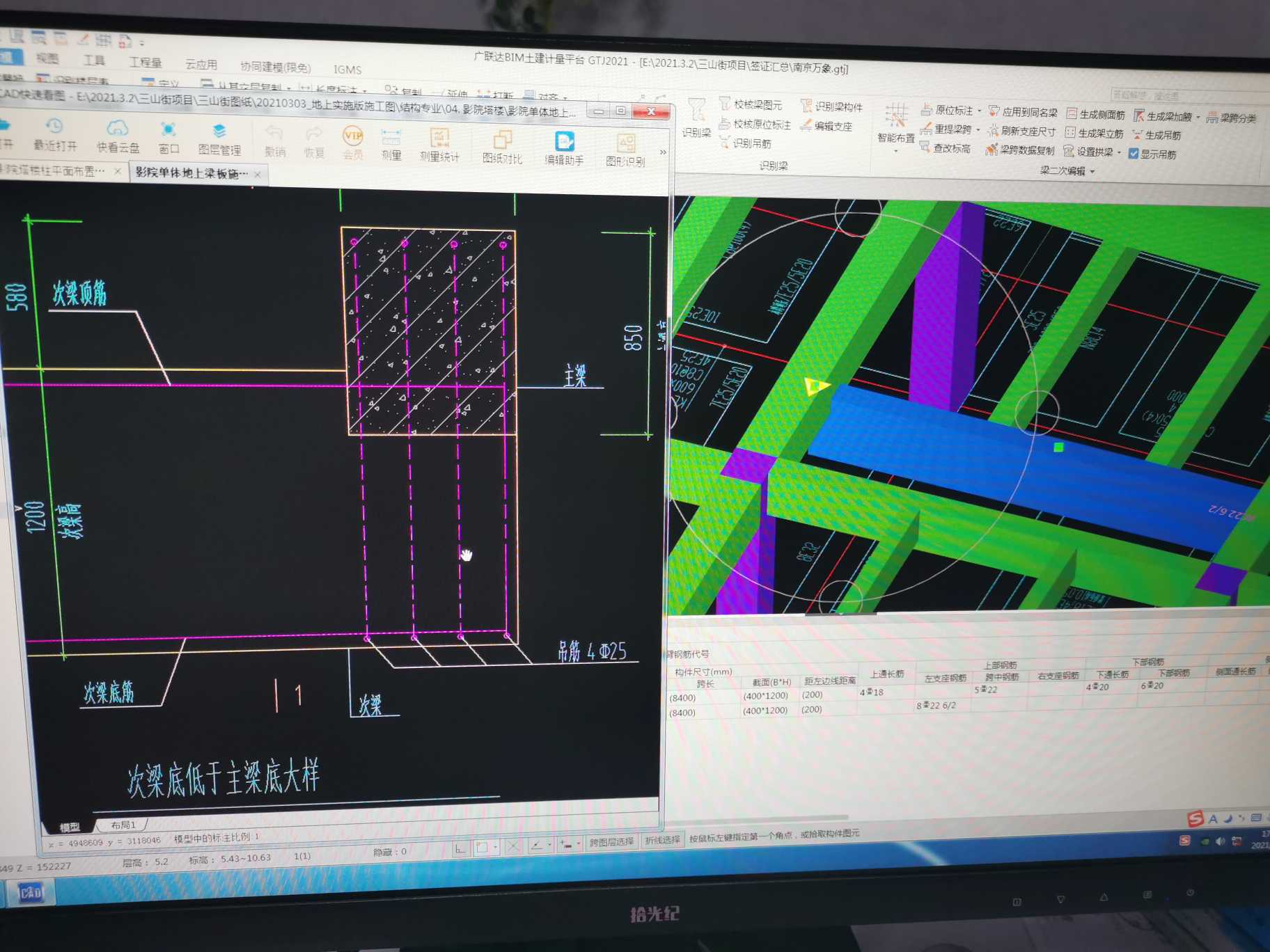Screen dimensions: 1270x952
Task: Expand the 重提梁跨 dropdown arrow
Action: [x=978, y=129]
